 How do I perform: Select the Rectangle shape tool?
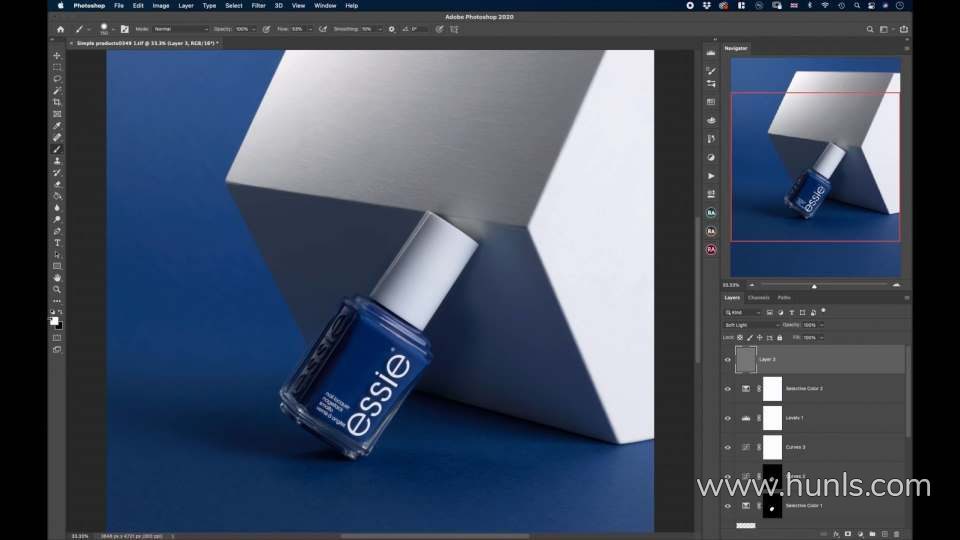(57, 266)
